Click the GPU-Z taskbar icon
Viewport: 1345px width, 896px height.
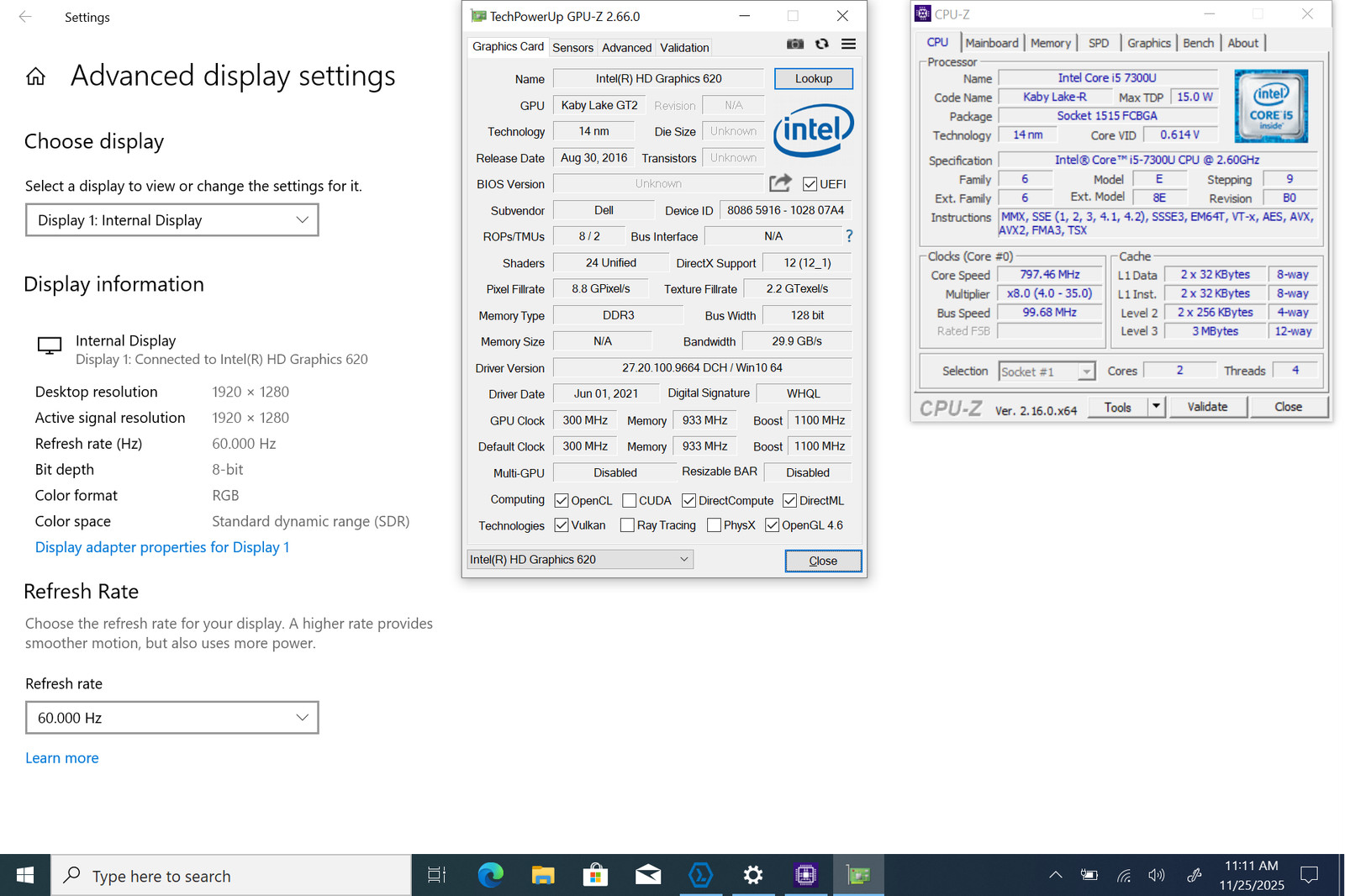point(858,875)
